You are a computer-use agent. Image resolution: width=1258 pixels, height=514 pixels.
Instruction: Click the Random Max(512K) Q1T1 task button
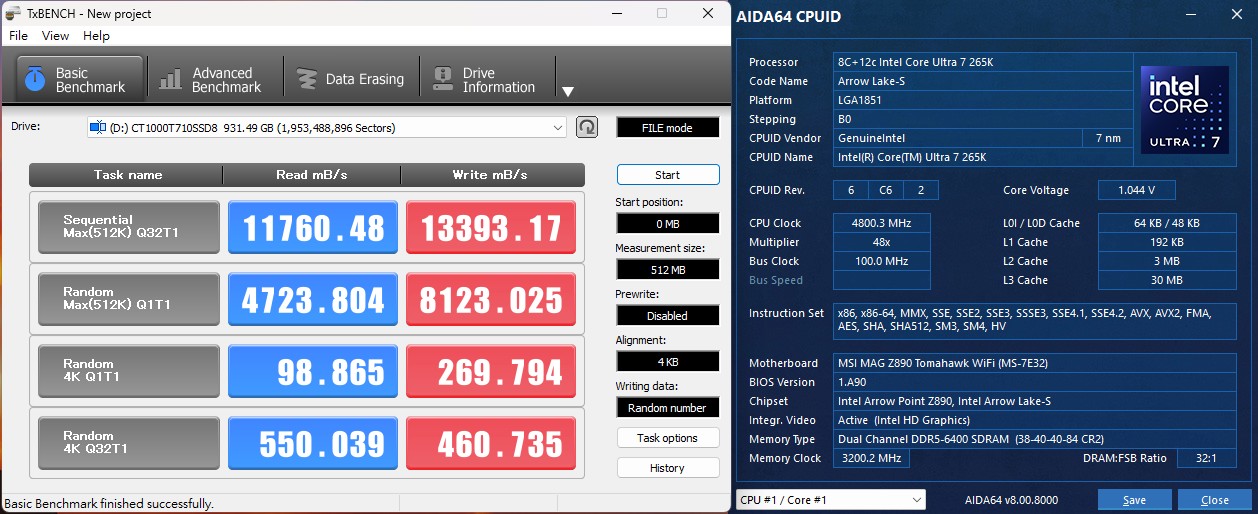click(x=128, y=299)
